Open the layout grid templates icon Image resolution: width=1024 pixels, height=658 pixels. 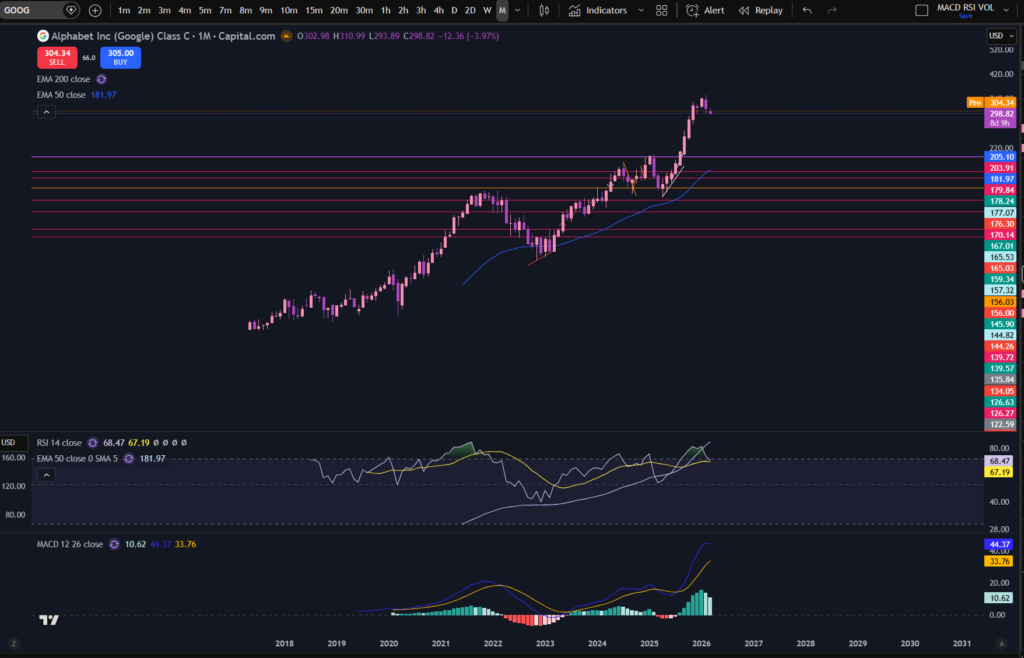pyautogui.click(x=662, y=10)
